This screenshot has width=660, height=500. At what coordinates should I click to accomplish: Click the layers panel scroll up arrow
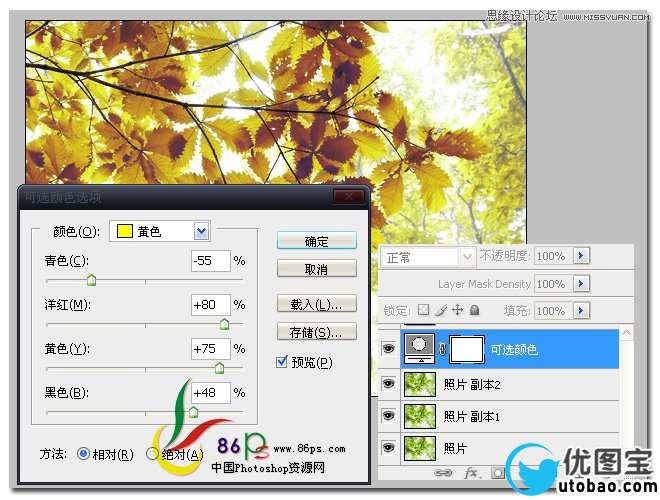[626, 333]
